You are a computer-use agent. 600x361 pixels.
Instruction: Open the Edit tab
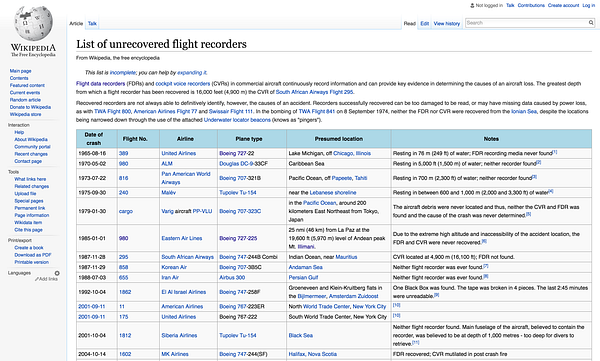[425, 23]
